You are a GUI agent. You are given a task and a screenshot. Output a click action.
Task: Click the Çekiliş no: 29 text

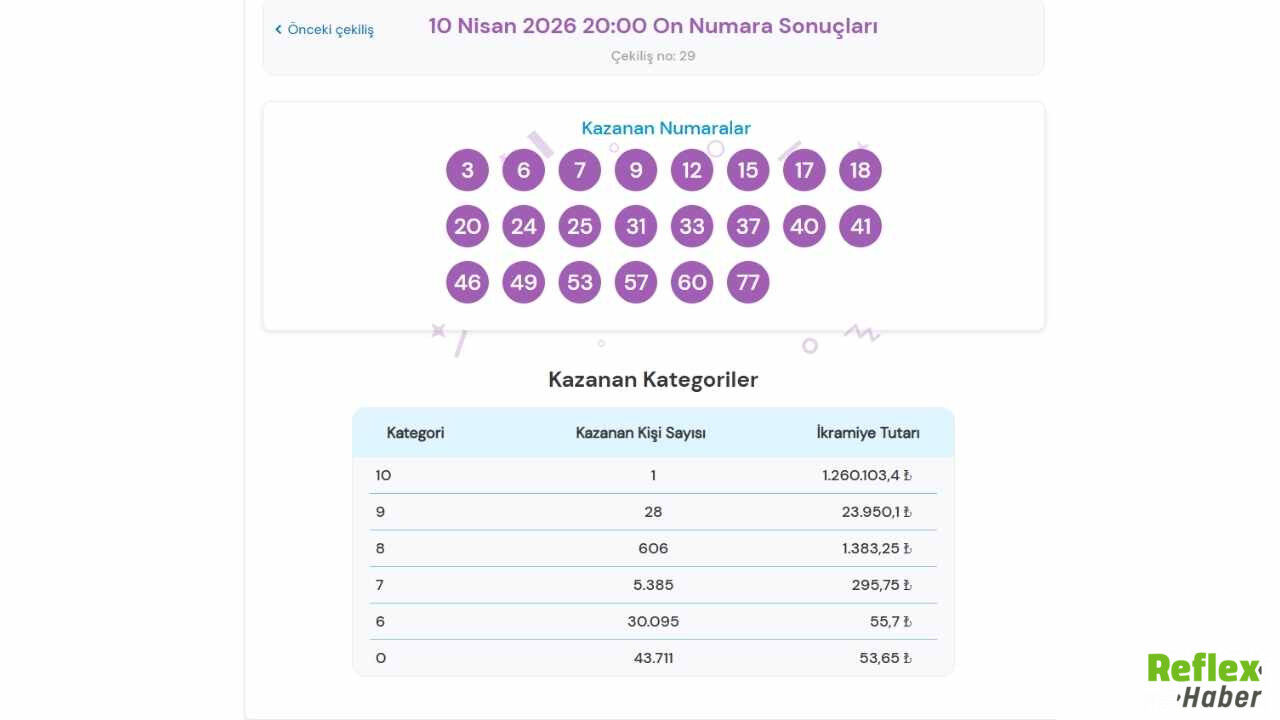tap(653, 56)
